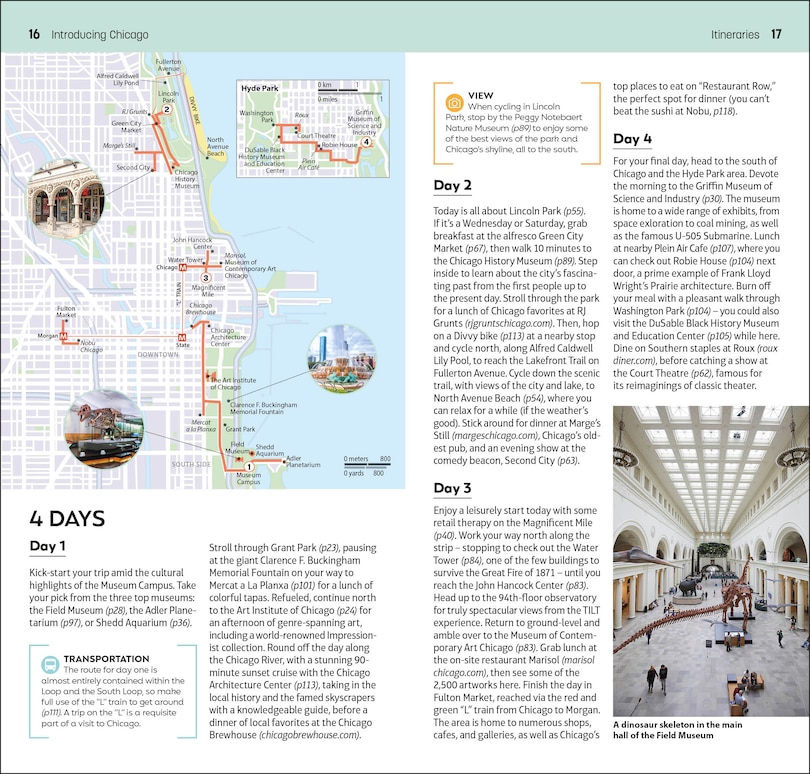
Task: Click the camera icon in the VIEW box
Action: 455,104
